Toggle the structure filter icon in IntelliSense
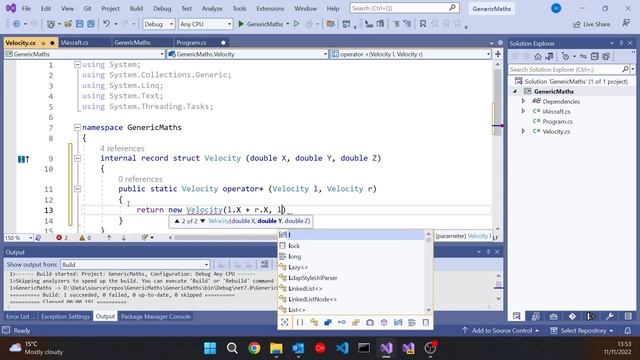640x360 pixels. tap(328, 322)
